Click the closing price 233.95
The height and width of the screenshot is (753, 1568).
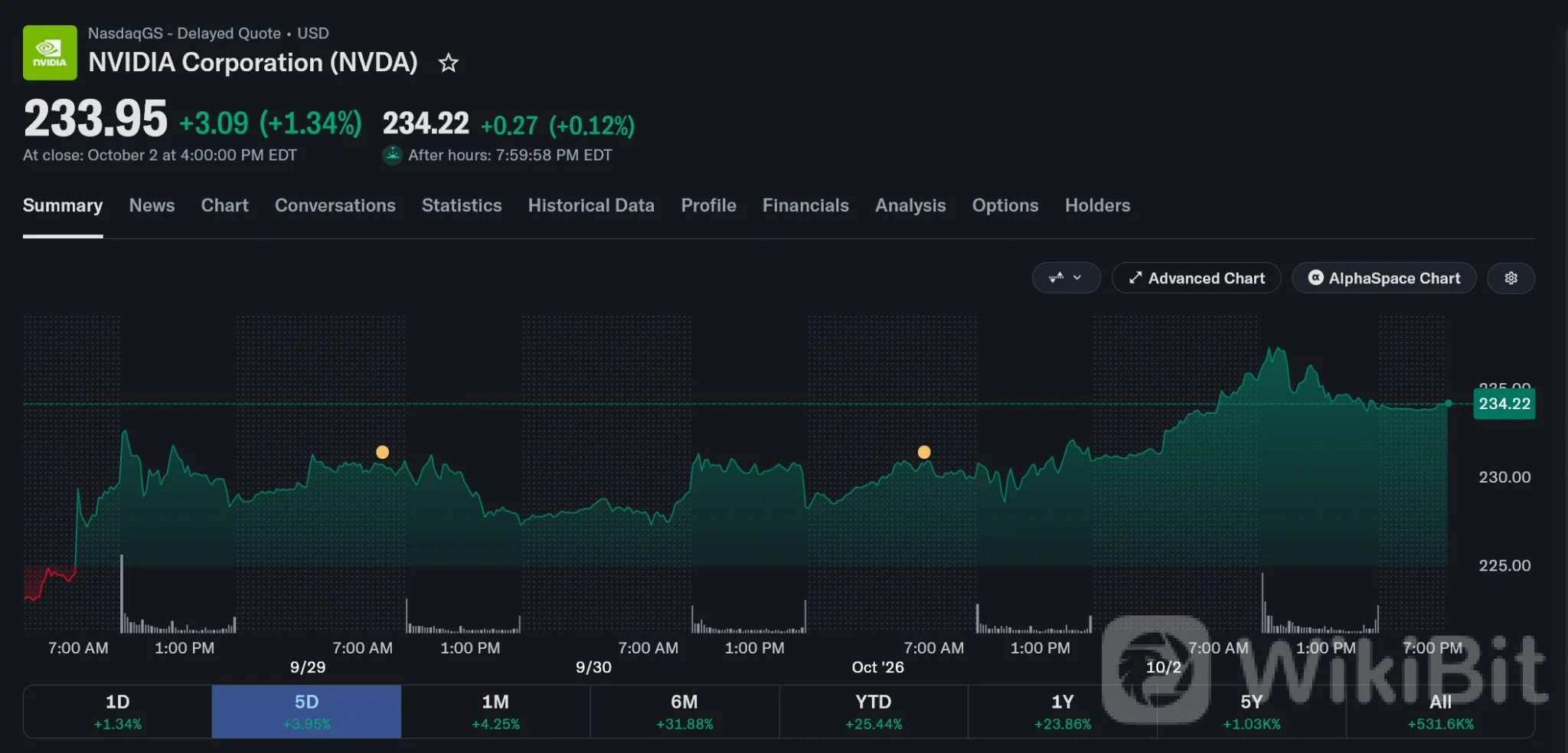[95, 119]
